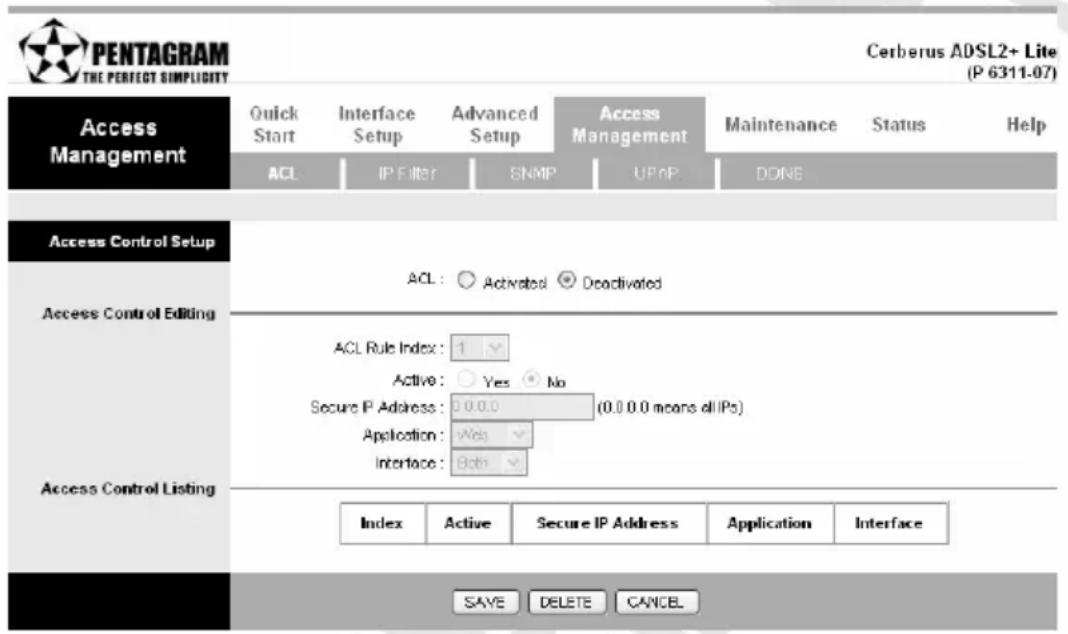Set ACL to Activated
The height and width of the screenshot is (634, 1068).
tap(466, 280)
